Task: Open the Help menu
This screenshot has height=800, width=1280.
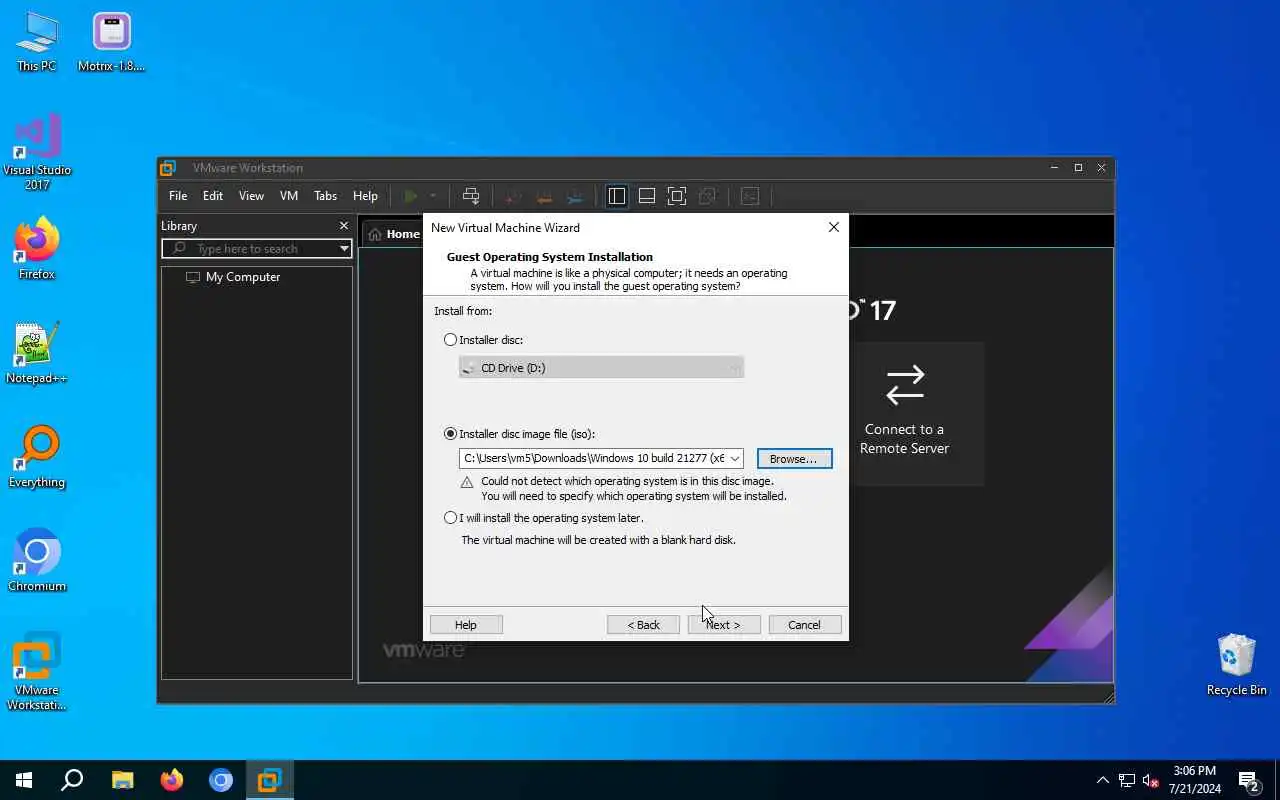Action: pos(365,196)
